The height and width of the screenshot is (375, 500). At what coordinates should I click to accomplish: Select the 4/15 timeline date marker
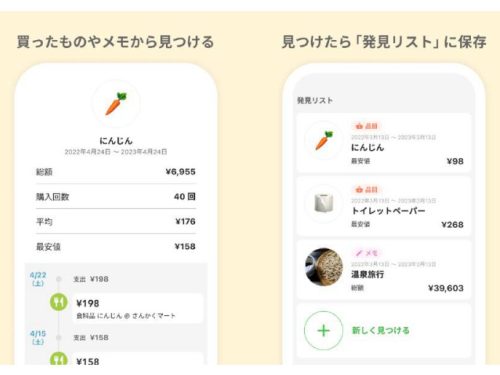pyautogui.click(x=38, y=337)
